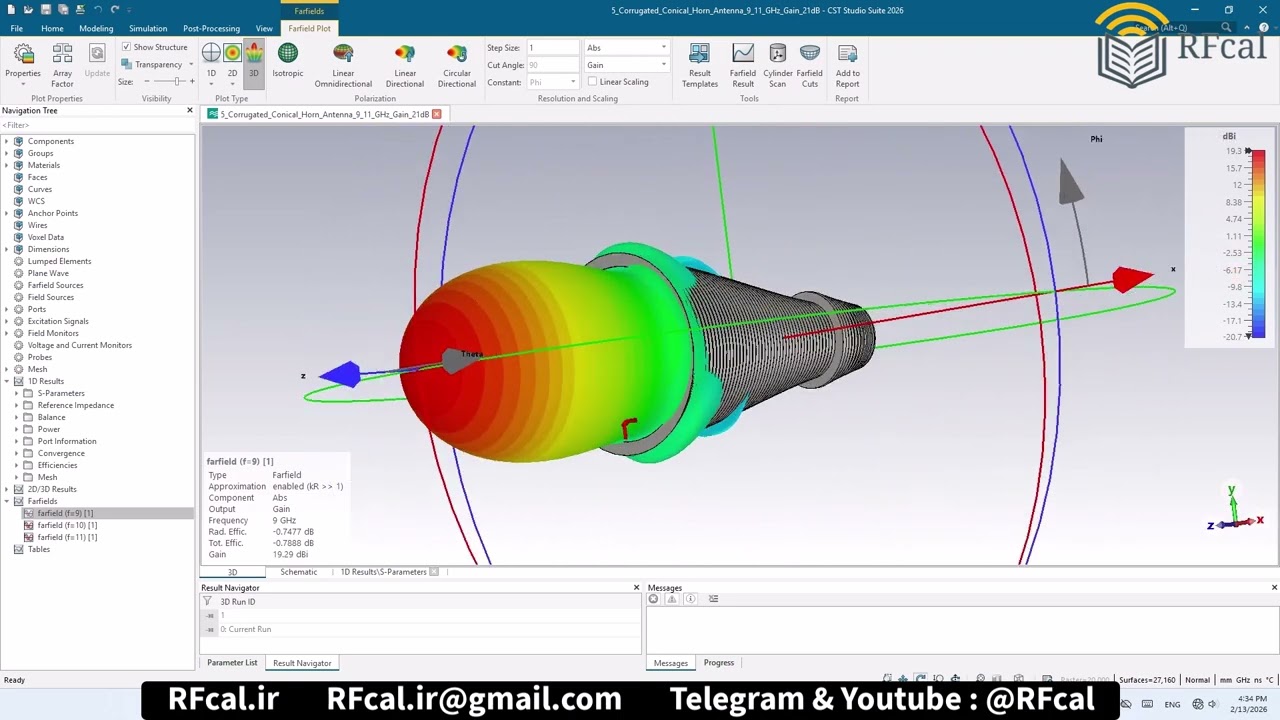Click the Step Size input field
The image size is (1280, 720).
(554, 48)
